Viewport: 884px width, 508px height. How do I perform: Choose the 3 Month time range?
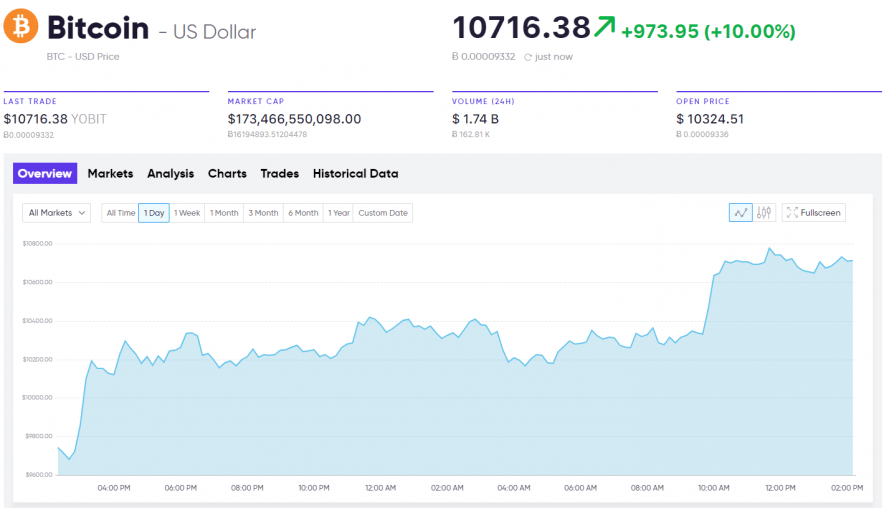point(263,213)
